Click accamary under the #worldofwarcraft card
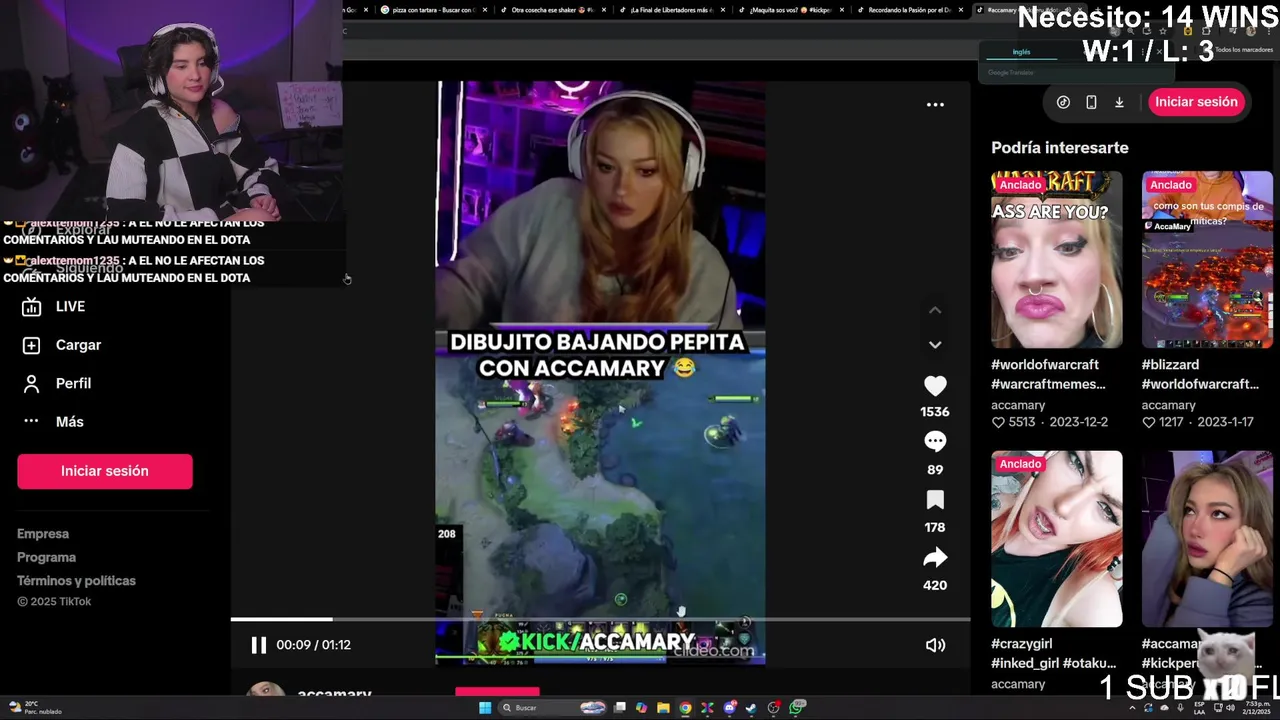Viewport: 1280px width, 720px height. click(1018, 405)
